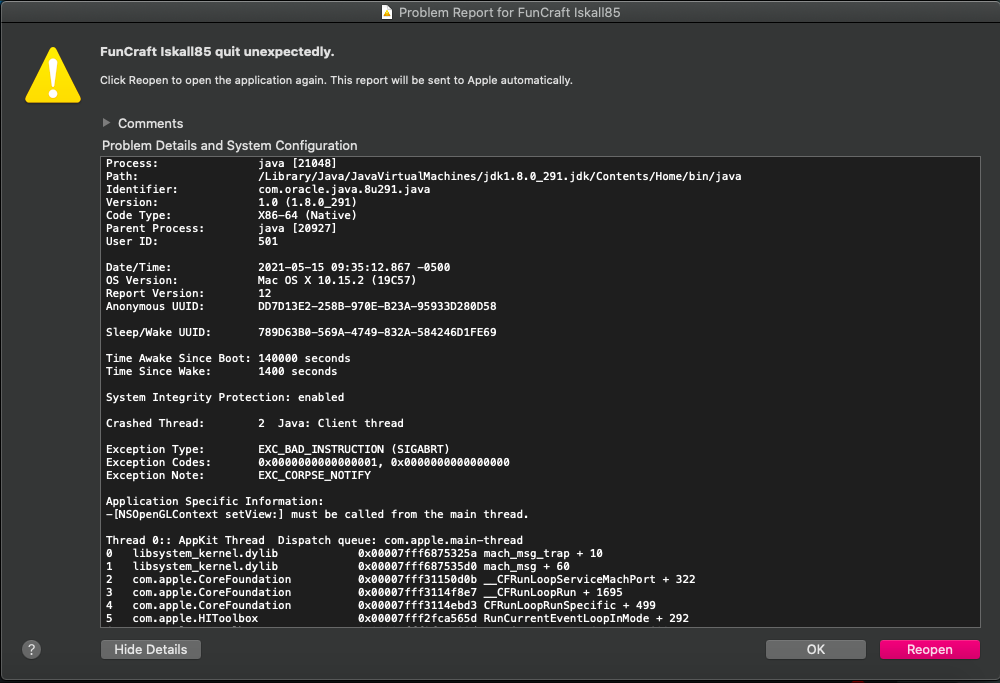This screenshot has width=1000, height=683.
Task: Click stack frame CFRunLoopRunSpecific
Action: (x=381, y=605)
